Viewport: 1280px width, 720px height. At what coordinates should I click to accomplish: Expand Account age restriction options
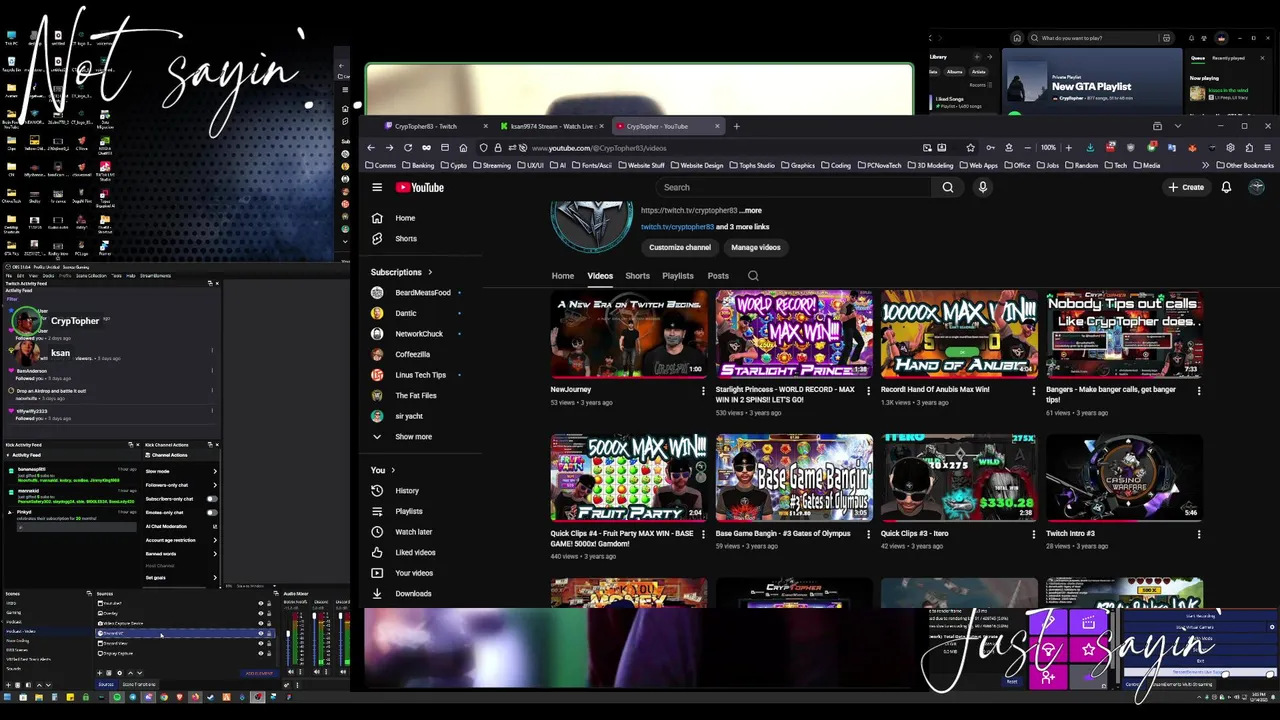pos(215,540)
